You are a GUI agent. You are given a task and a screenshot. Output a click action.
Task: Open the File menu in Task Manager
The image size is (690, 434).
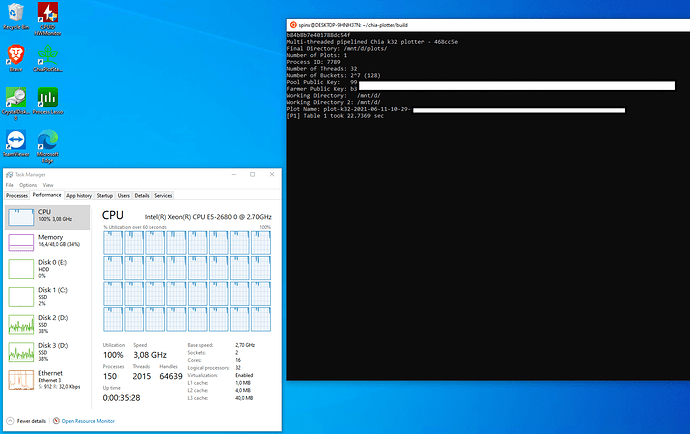pyautogui.click(x=9, y=185)
